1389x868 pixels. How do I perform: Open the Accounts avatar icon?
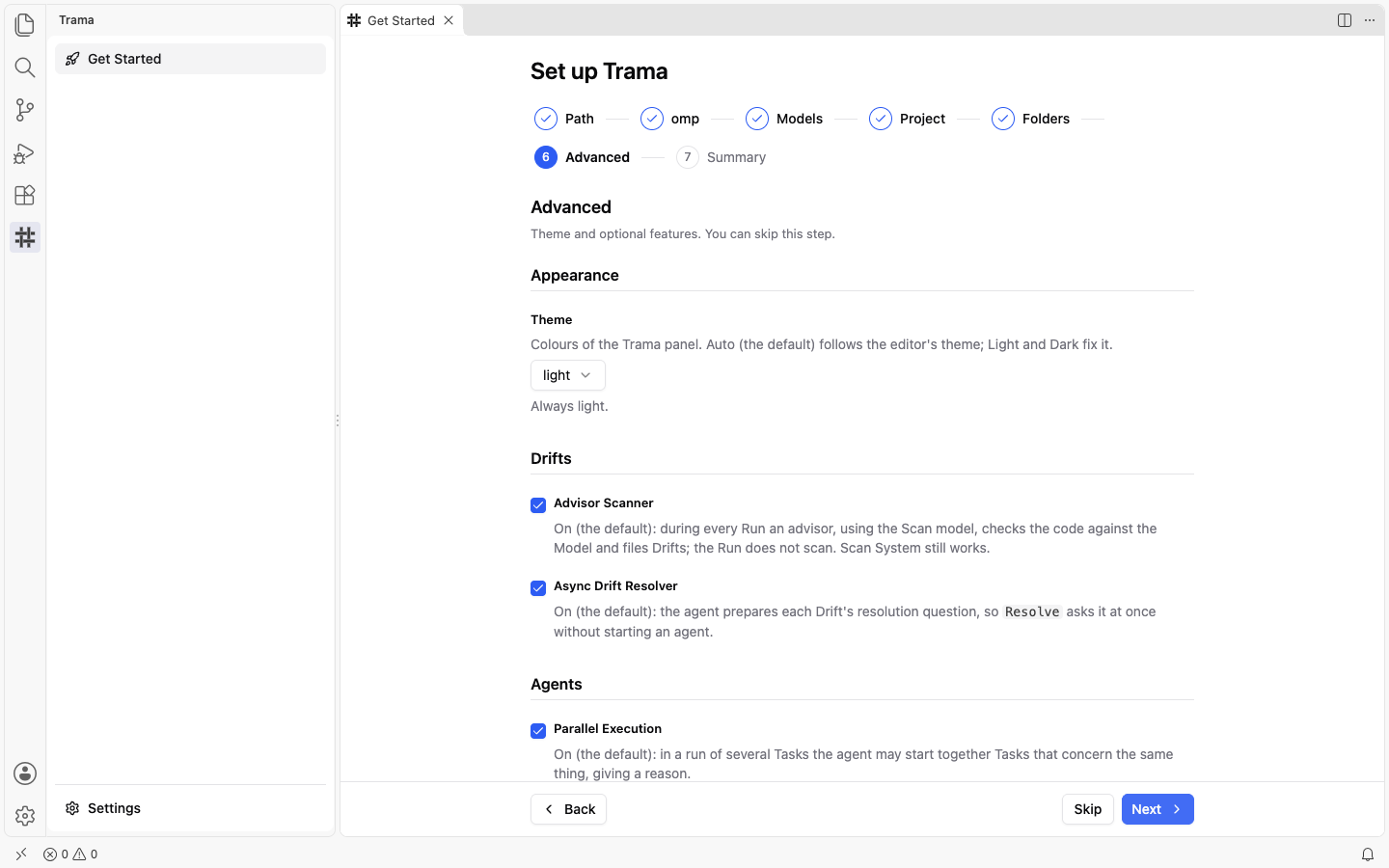click(x=25, y=773)
